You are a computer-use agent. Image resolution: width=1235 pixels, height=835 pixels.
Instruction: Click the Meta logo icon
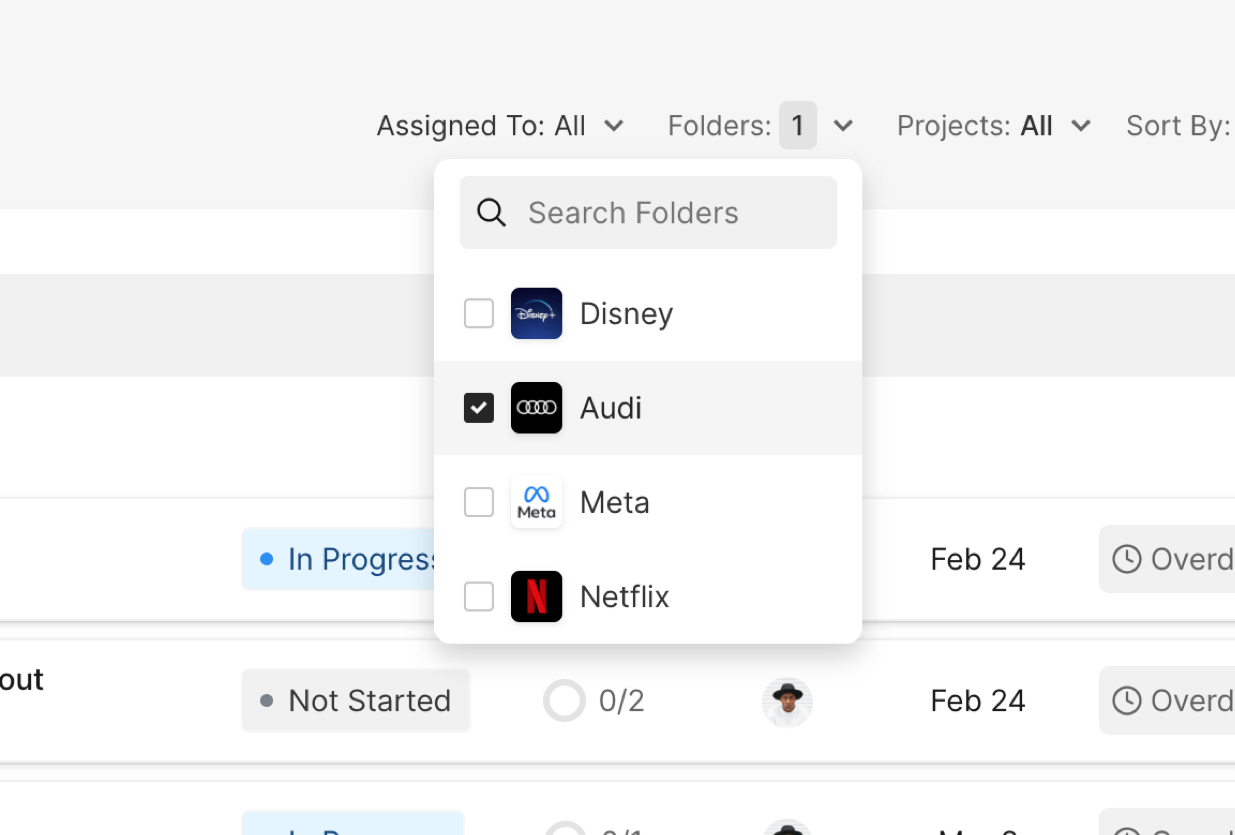pyautogui.click(x=536, y=502)
